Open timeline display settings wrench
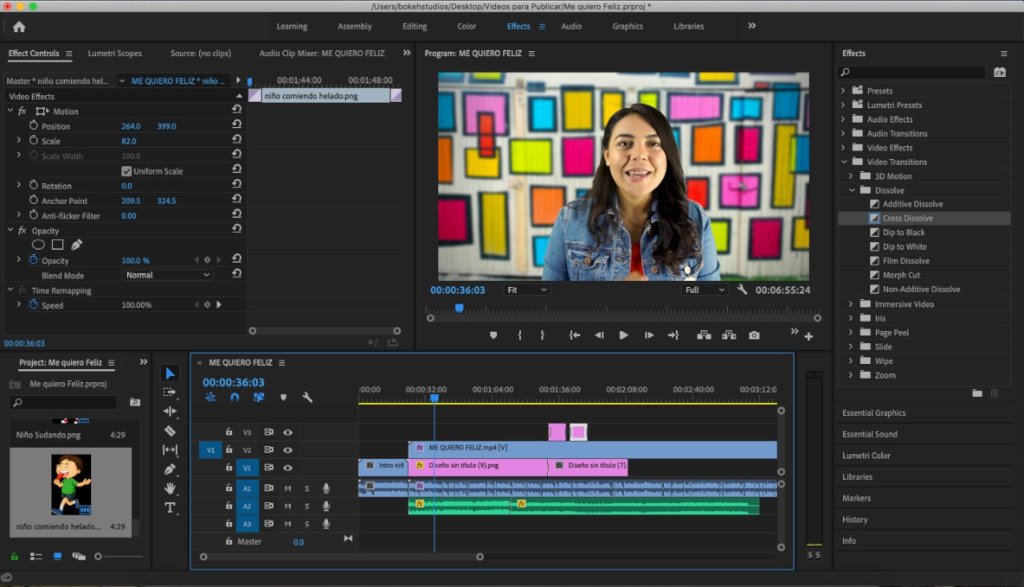 307,397
